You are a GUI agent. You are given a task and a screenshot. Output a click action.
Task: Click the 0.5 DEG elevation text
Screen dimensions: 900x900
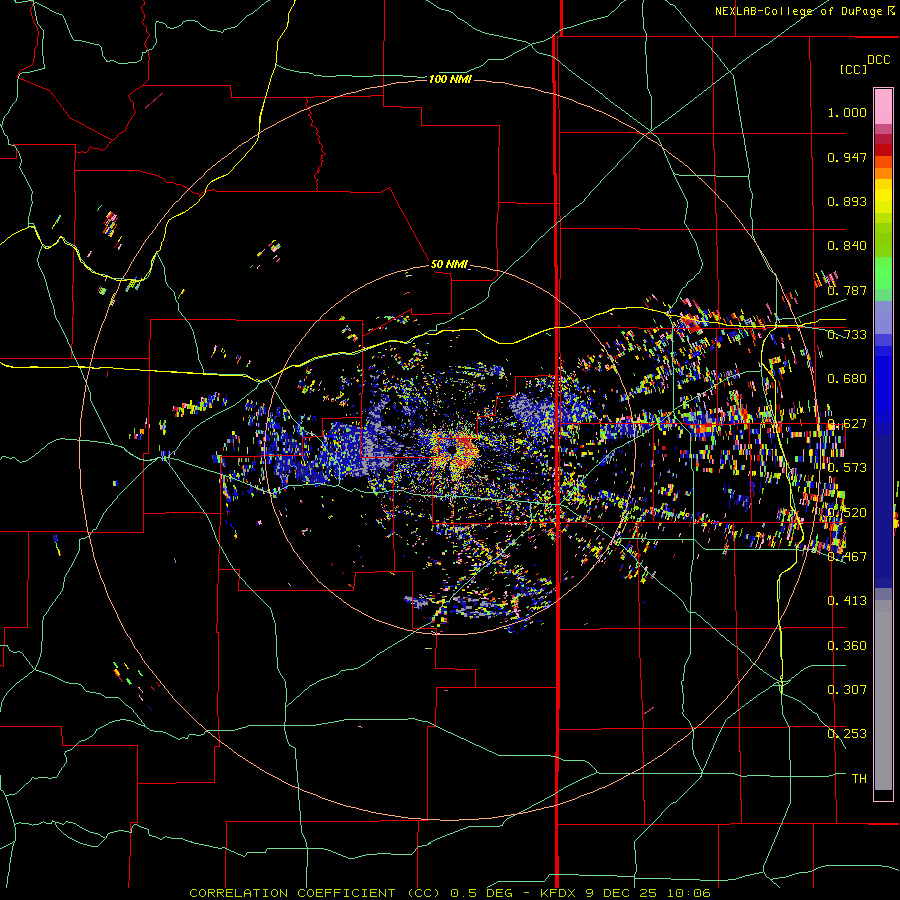tap(481, 893)
